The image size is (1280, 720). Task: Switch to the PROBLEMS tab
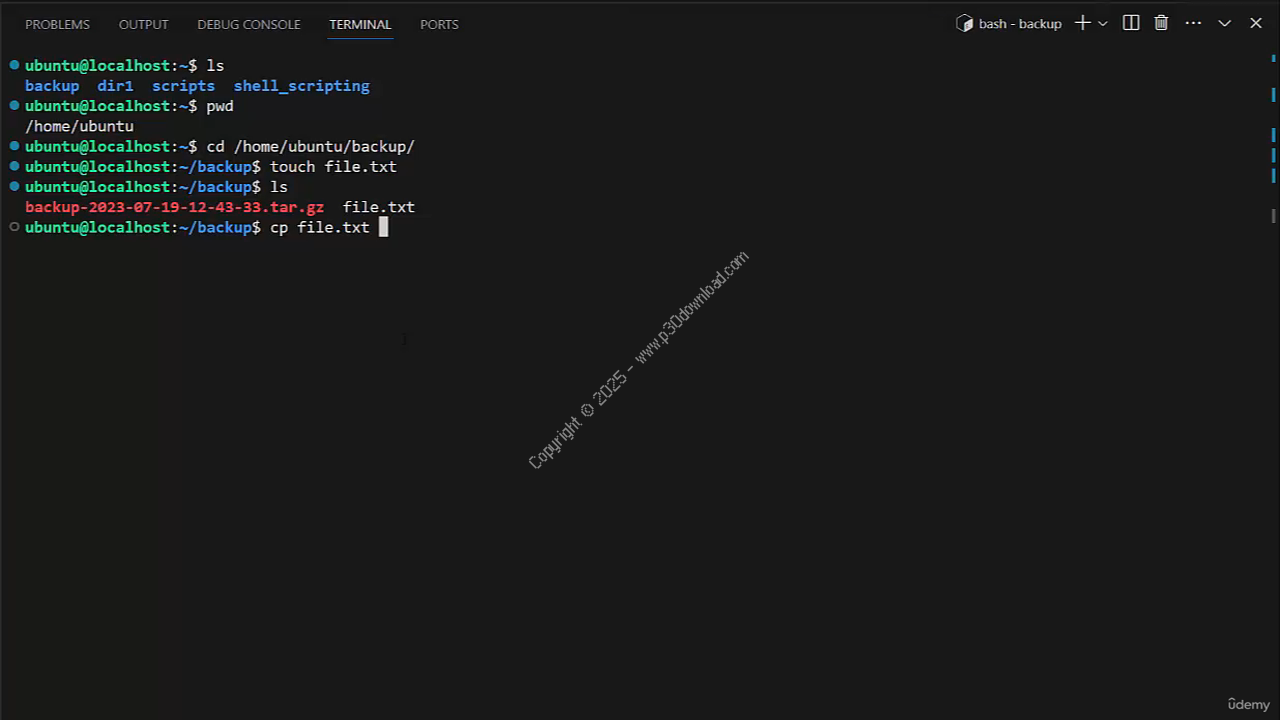(57, 24)
